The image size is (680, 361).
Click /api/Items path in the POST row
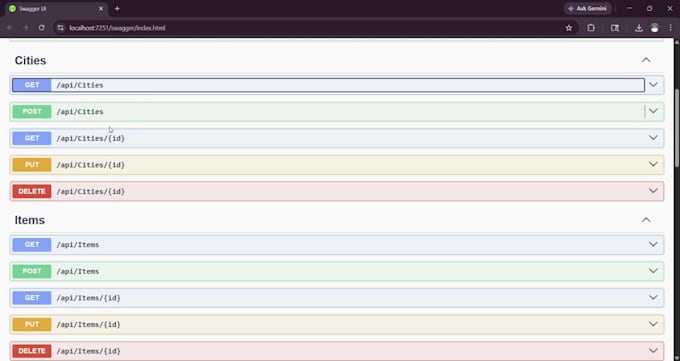78,271
